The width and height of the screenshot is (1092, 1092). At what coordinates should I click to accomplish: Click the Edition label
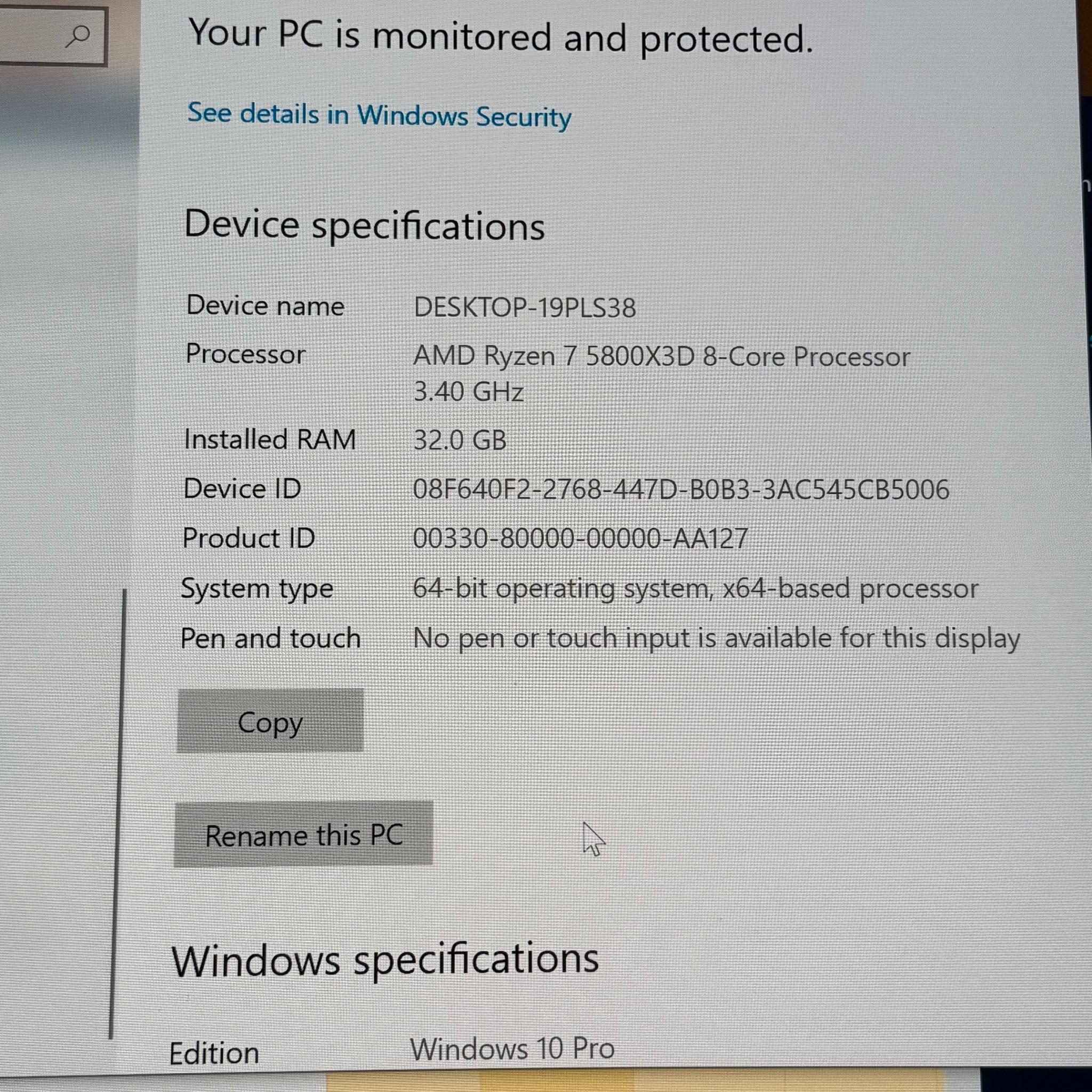(214, 1054)
